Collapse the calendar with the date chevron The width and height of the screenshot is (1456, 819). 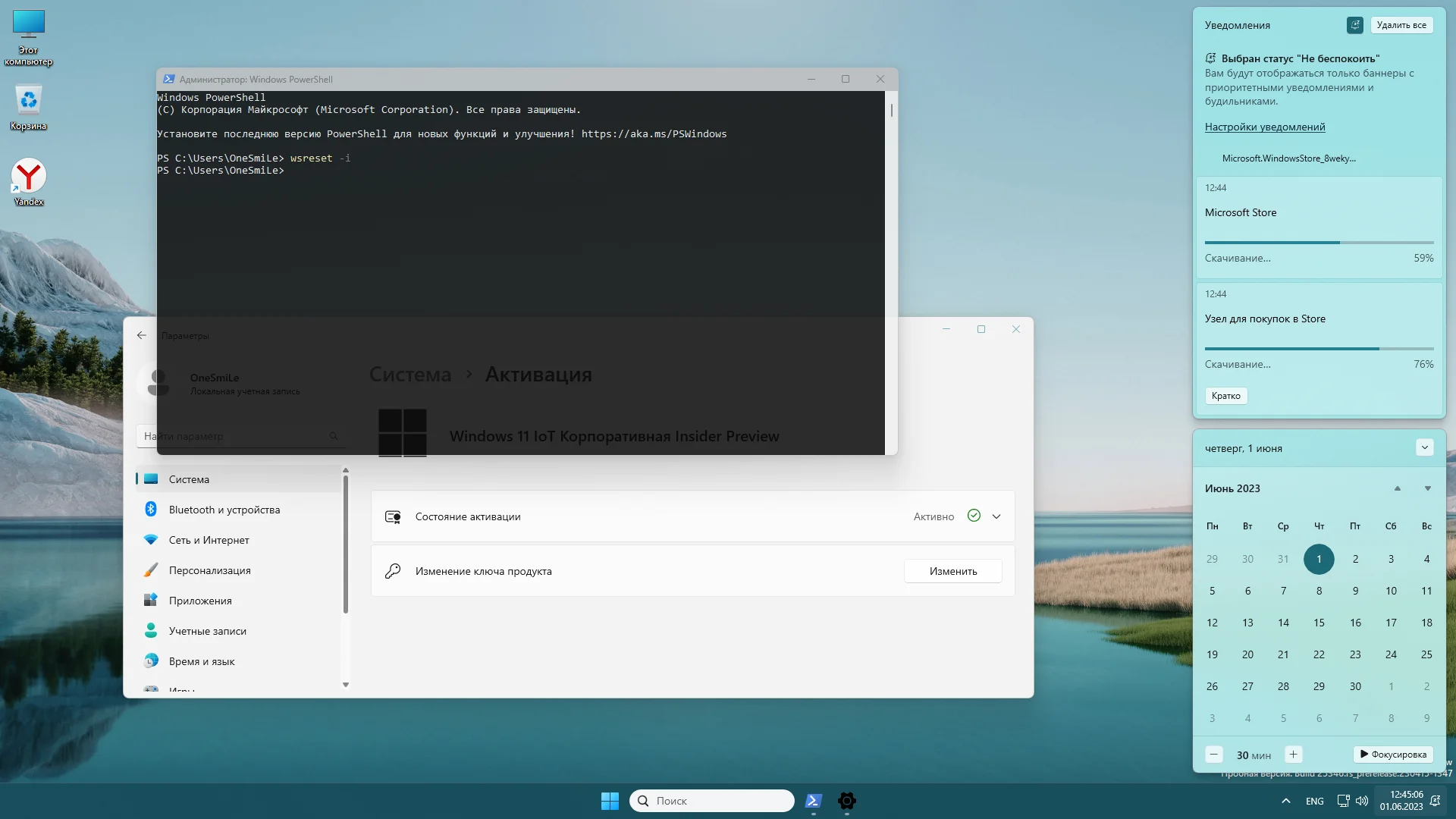click(x=1424, y=447)
